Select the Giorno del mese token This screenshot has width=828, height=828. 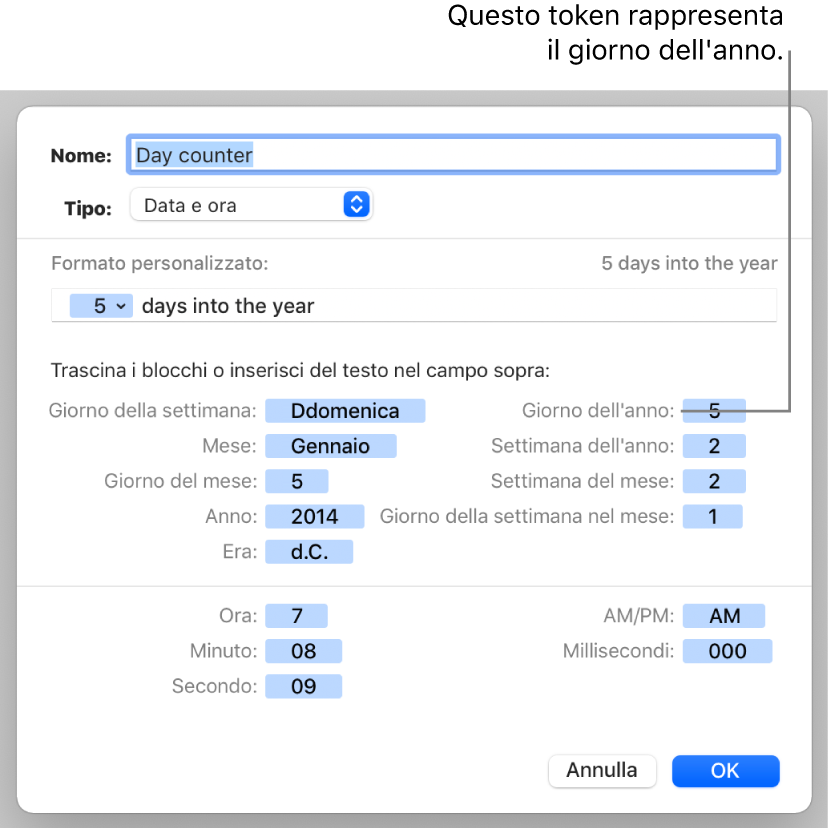(296, 481)
